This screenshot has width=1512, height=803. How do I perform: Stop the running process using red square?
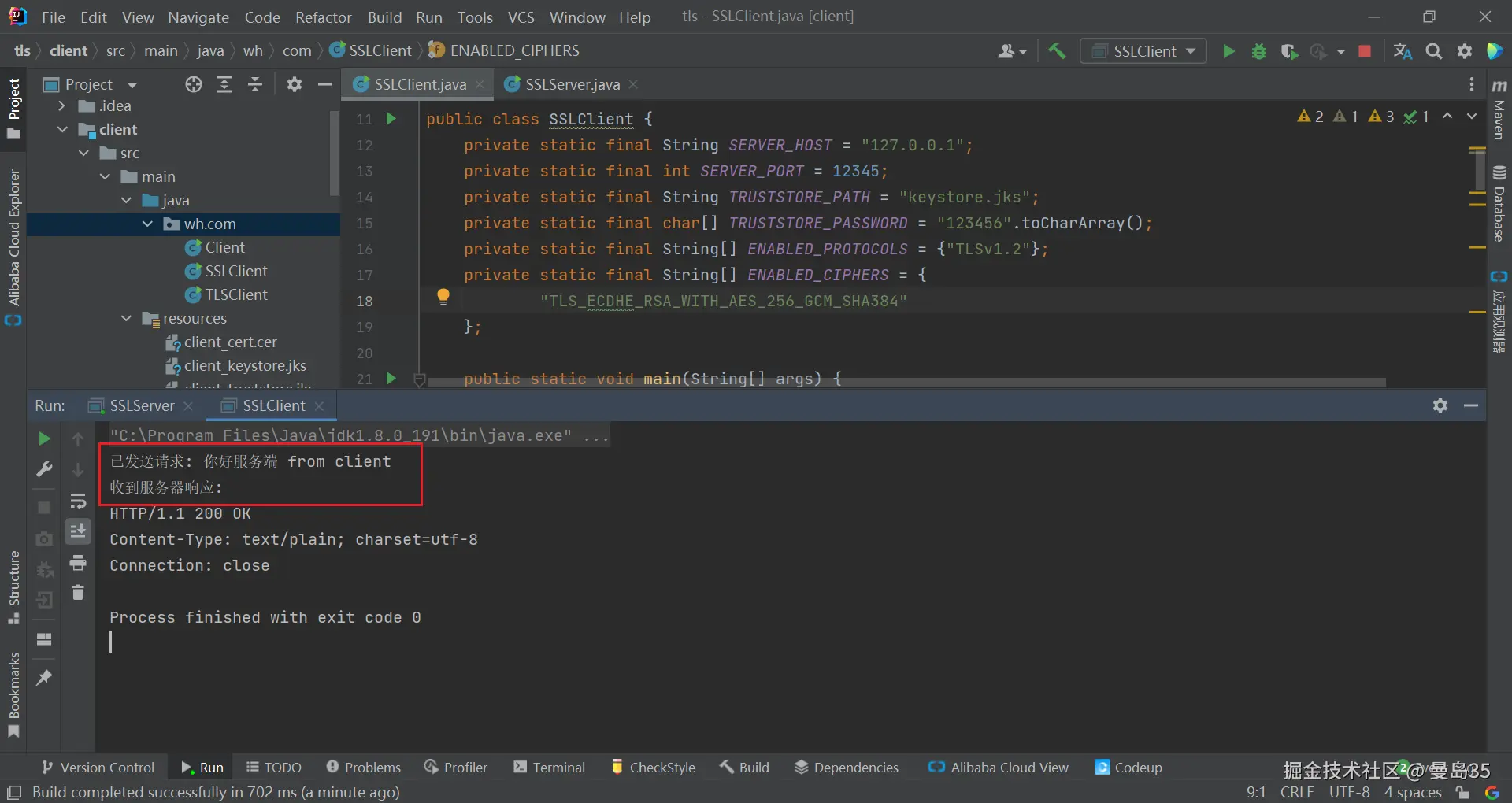coord(1365,51)
